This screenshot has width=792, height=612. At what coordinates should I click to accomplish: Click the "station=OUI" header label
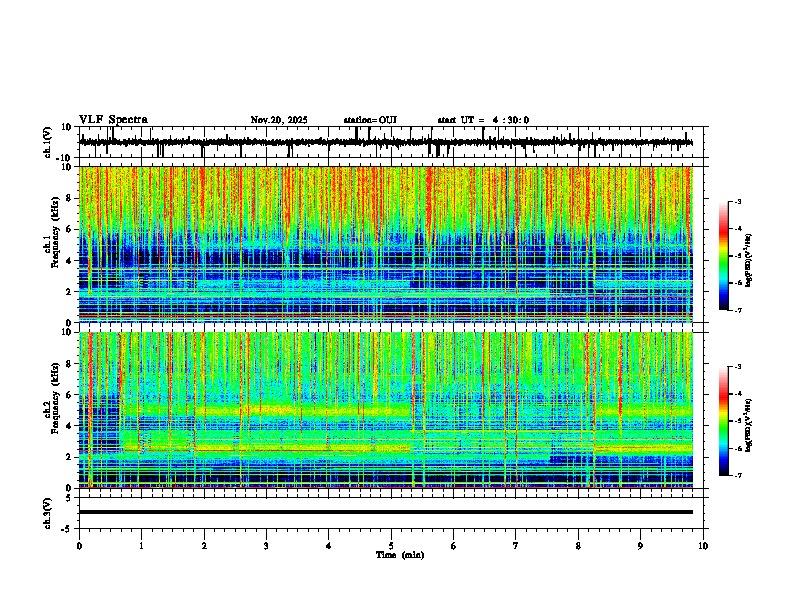[x=370, y=120]
